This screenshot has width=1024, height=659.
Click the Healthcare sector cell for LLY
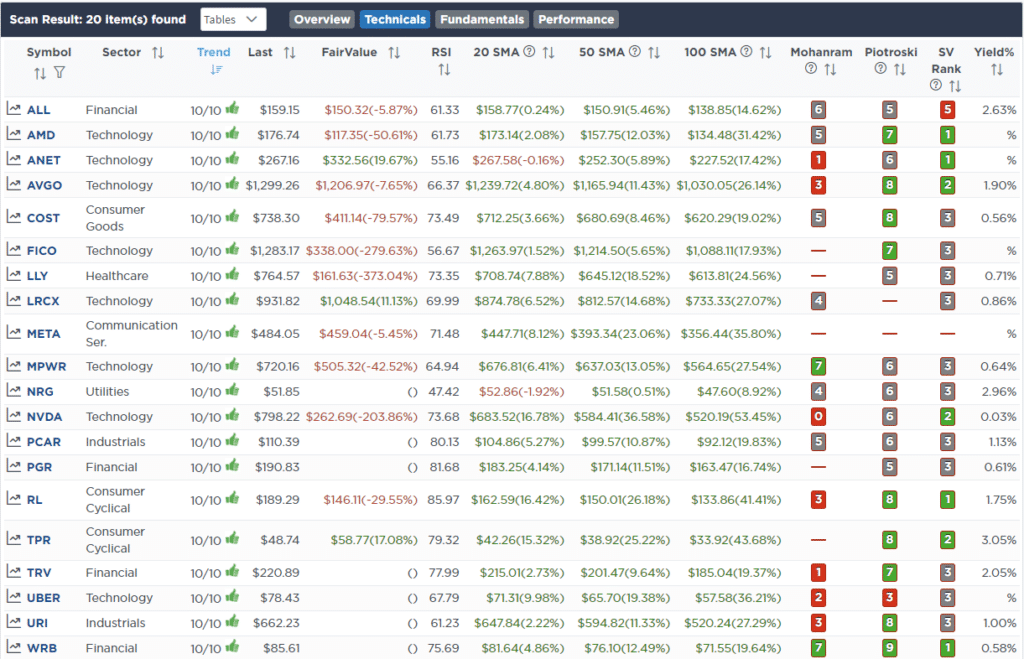click(117, 276)
